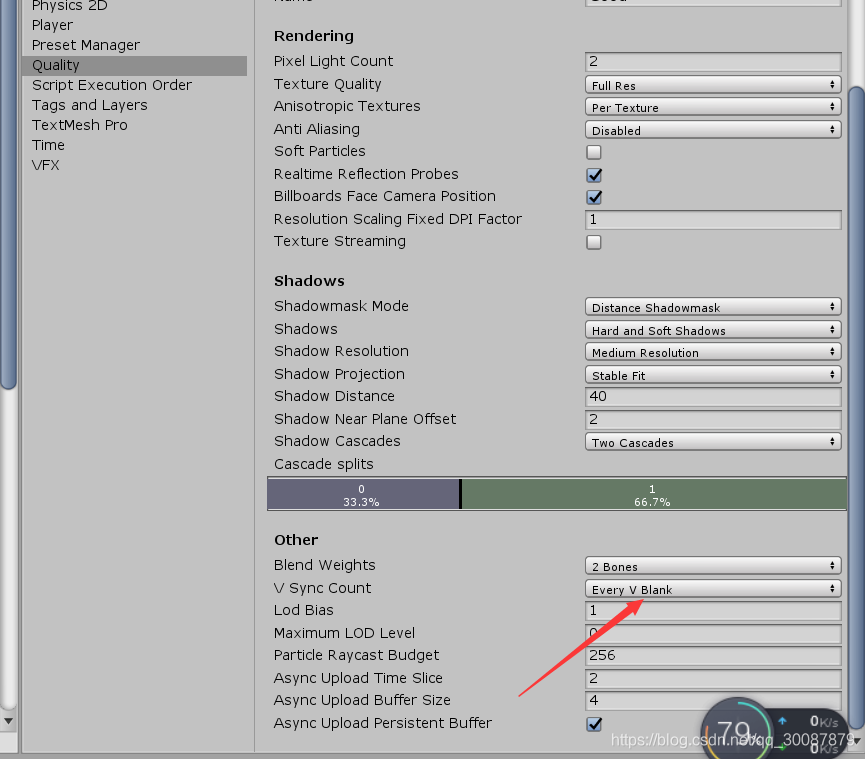Toggle Billboards Face Camera Position checkbox
865x759 pixels.
(594, 197)
